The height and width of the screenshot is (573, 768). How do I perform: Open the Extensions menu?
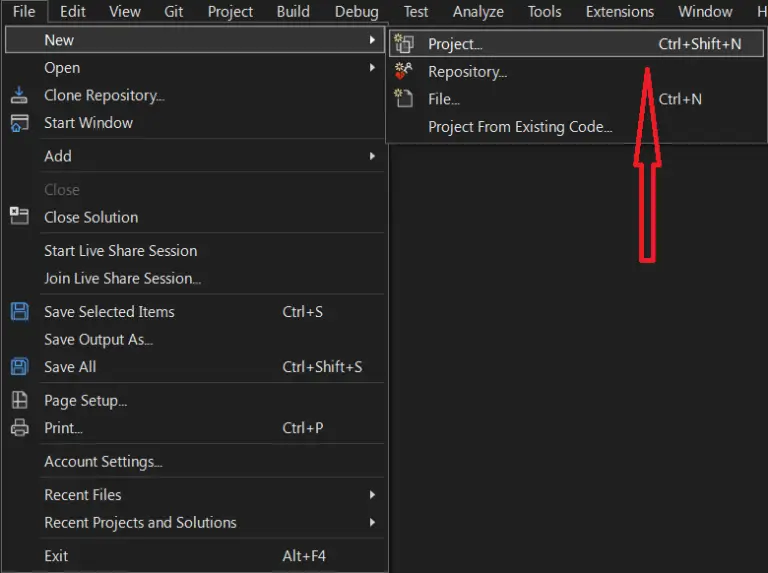[620, 11]
